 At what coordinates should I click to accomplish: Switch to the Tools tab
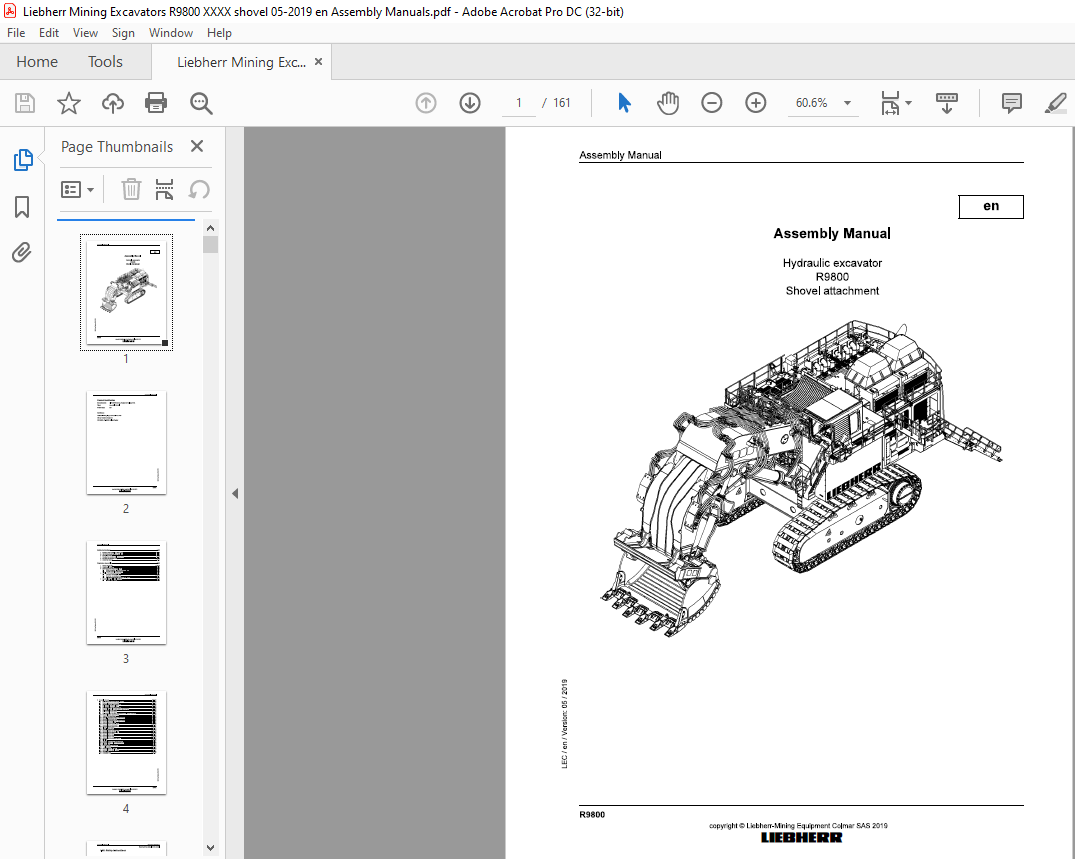click(105, 62)
